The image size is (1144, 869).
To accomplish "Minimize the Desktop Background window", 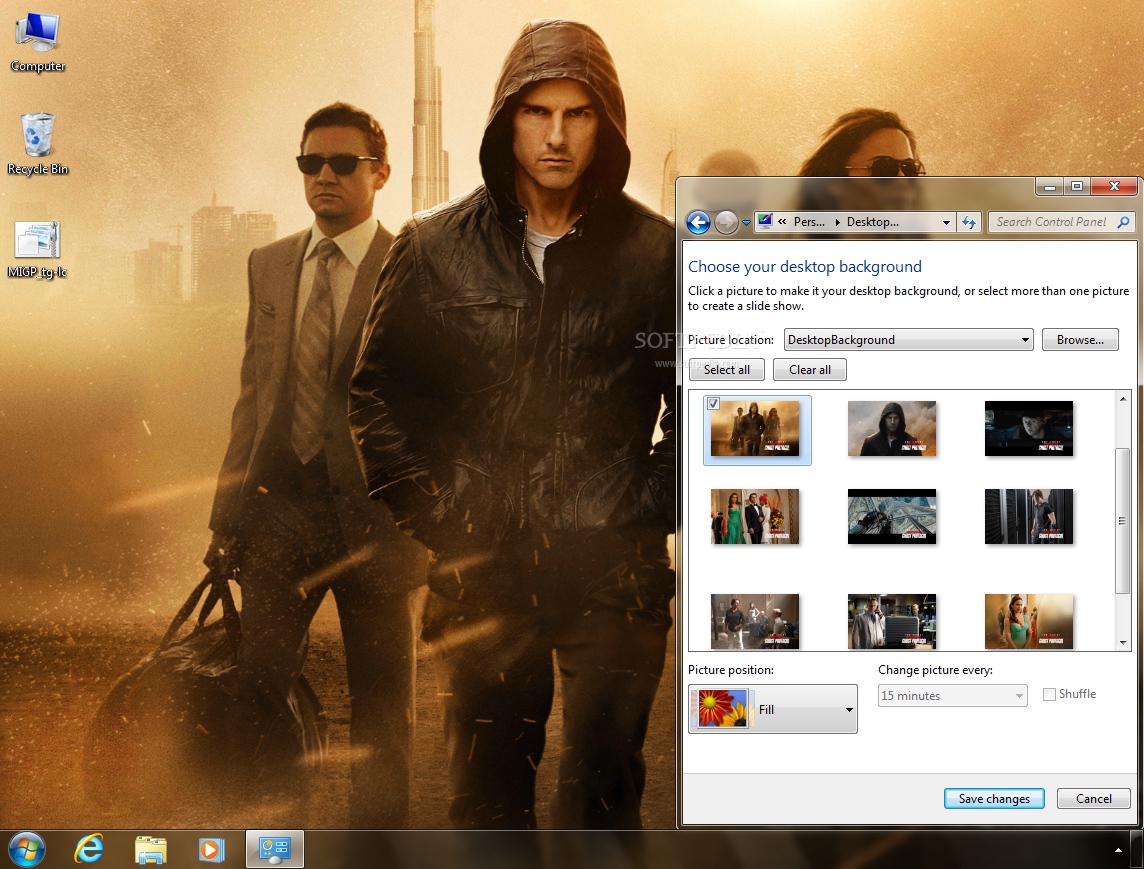I will coord(1050,187).
